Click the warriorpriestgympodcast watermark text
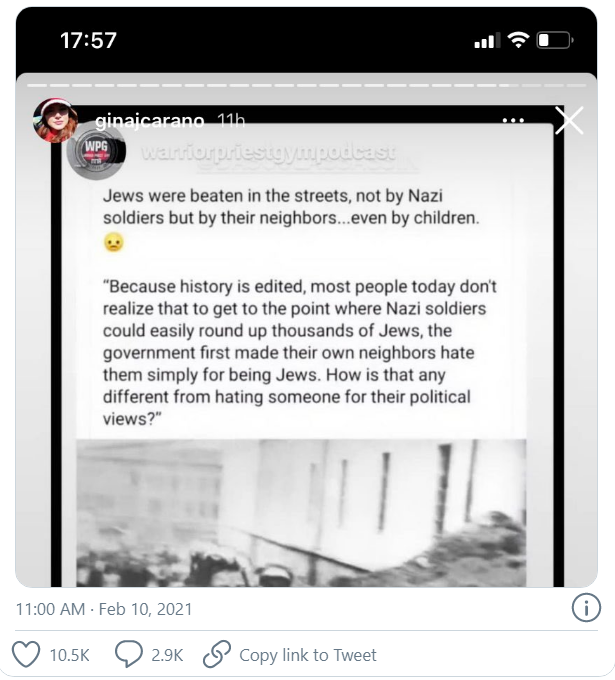Viewport: 615px width, 680px height. (x=268, y=153)
